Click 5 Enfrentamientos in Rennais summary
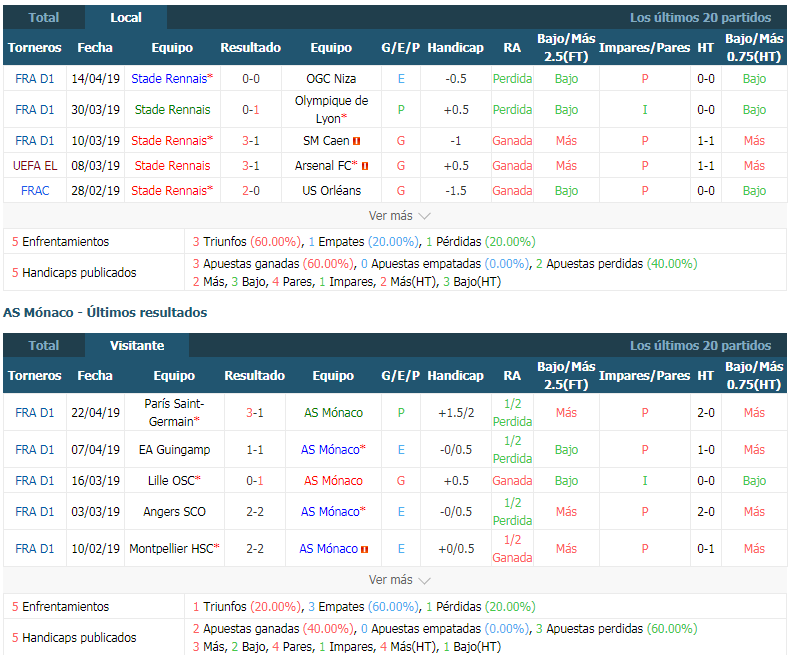 tap(60, 242)
